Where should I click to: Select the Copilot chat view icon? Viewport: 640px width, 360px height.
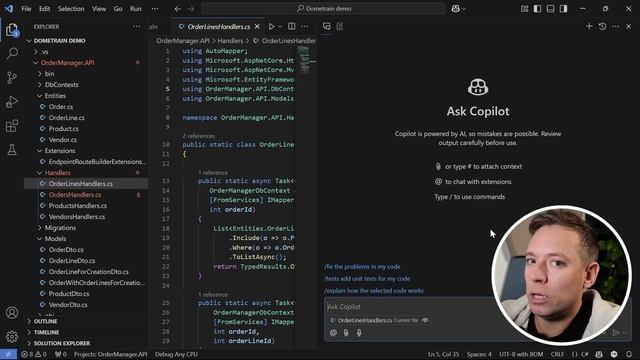coord(327,27)
